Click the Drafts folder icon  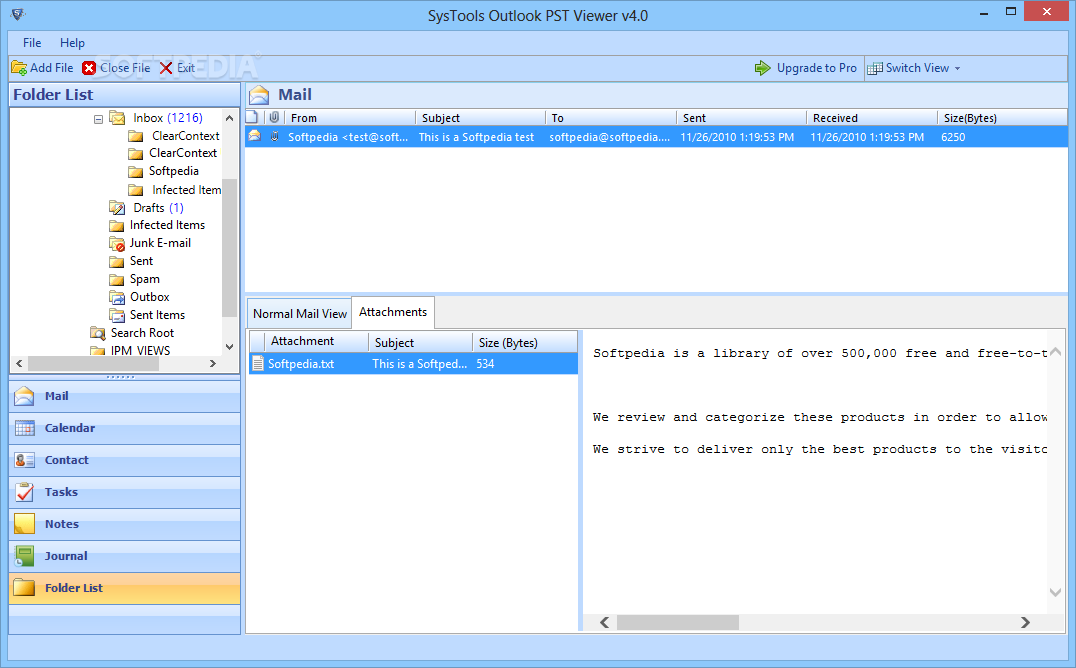pos(117,207)
